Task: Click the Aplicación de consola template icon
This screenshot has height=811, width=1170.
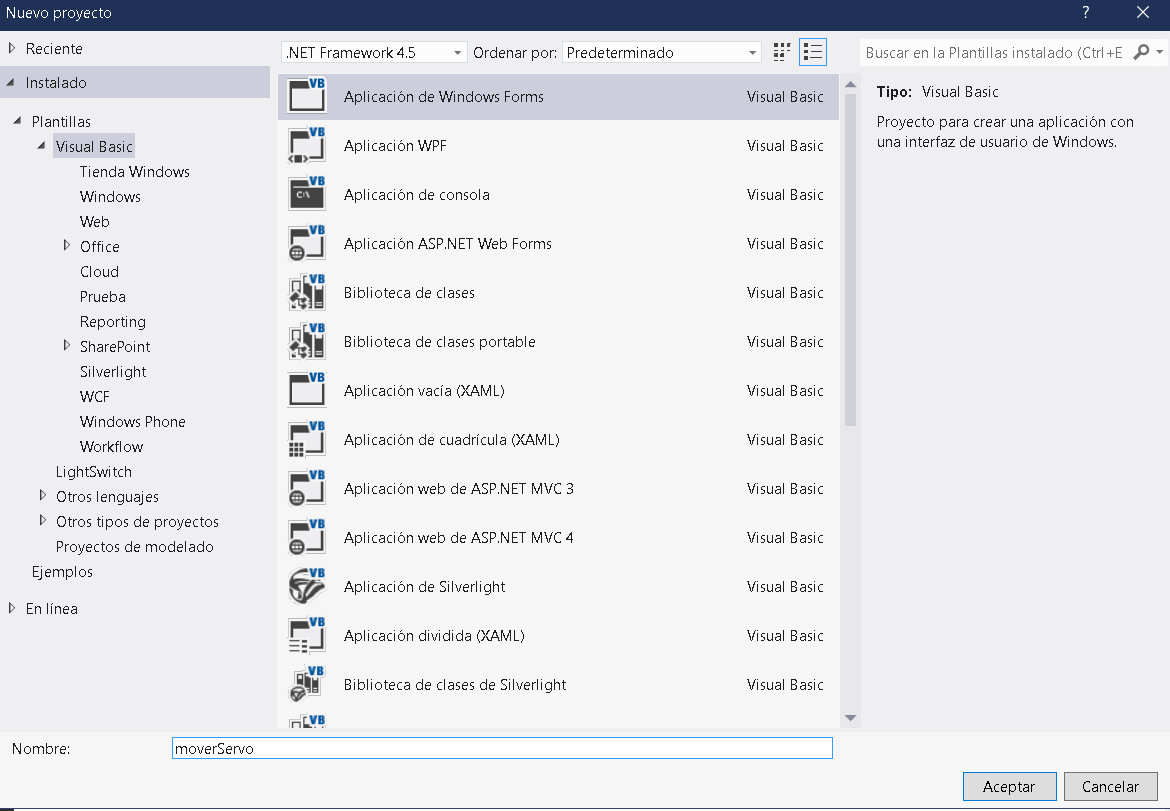Action: [307, 194]
